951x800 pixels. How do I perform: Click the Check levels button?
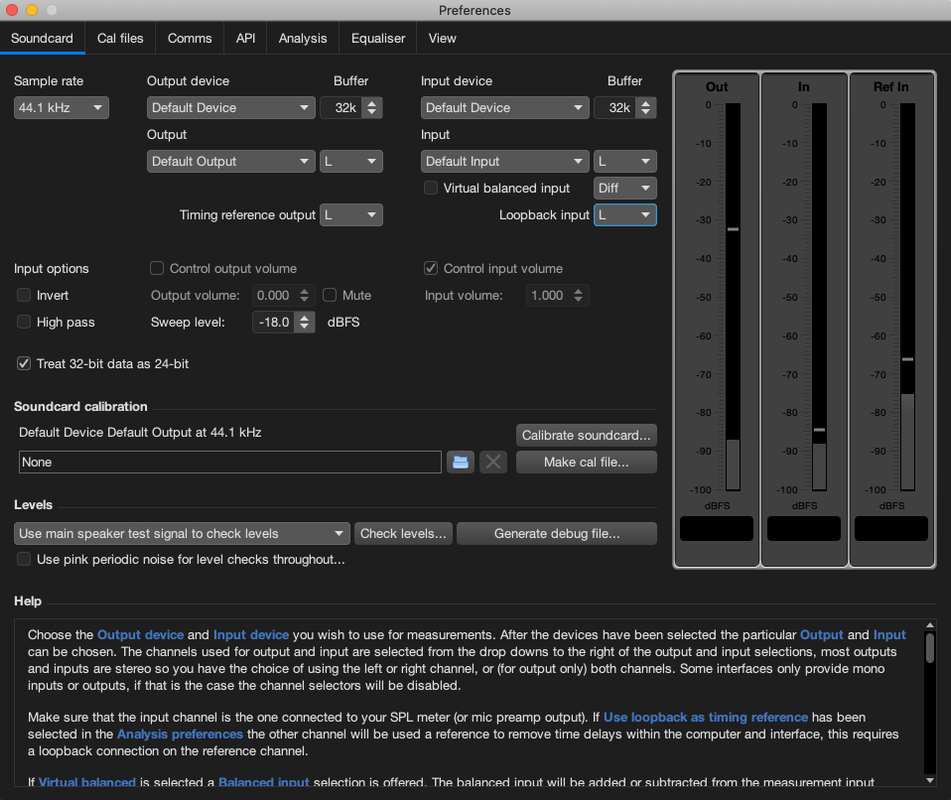(x=403, y=534)
